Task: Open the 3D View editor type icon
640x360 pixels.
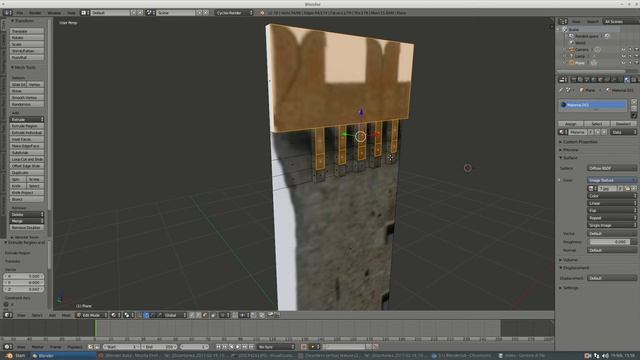Action: click(x=8, y=315)
